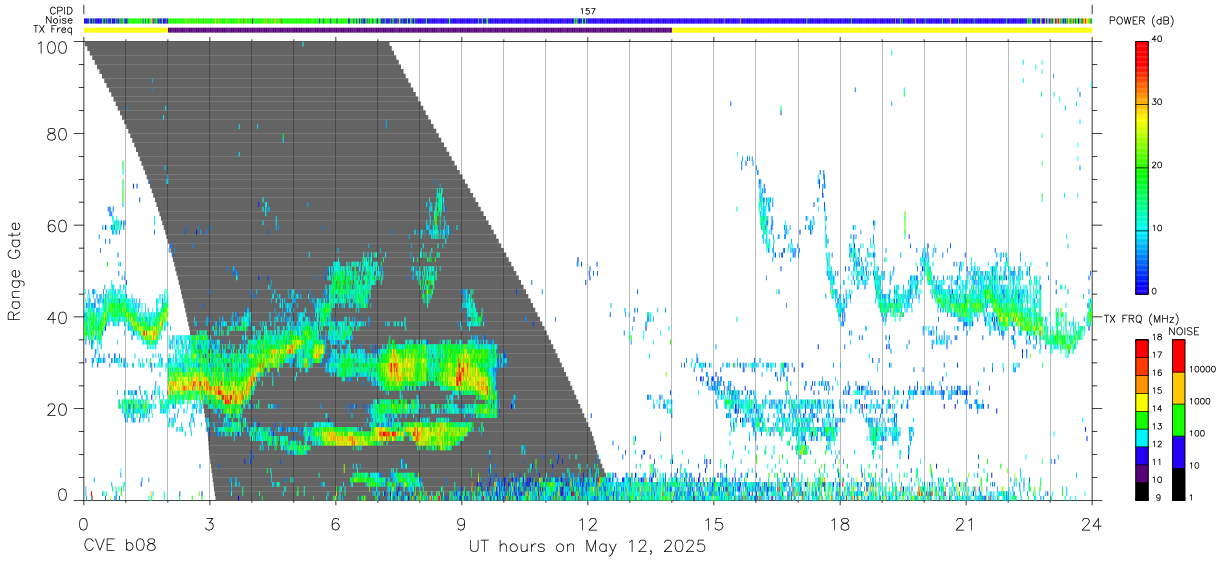Click the 0 hour label on UT axis
The image size is (1228, 567).
pos(83,522)
